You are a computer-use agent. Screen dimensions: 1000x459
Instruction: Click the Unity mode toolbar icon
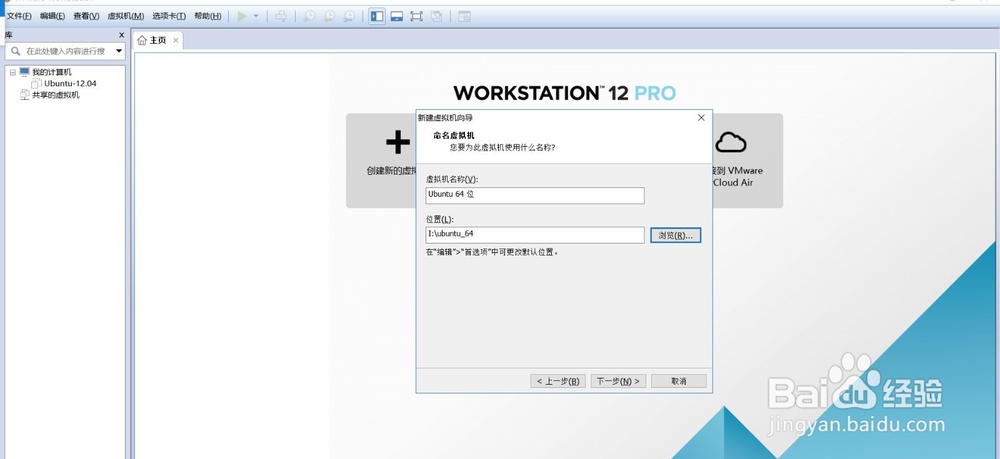(437, 16)
